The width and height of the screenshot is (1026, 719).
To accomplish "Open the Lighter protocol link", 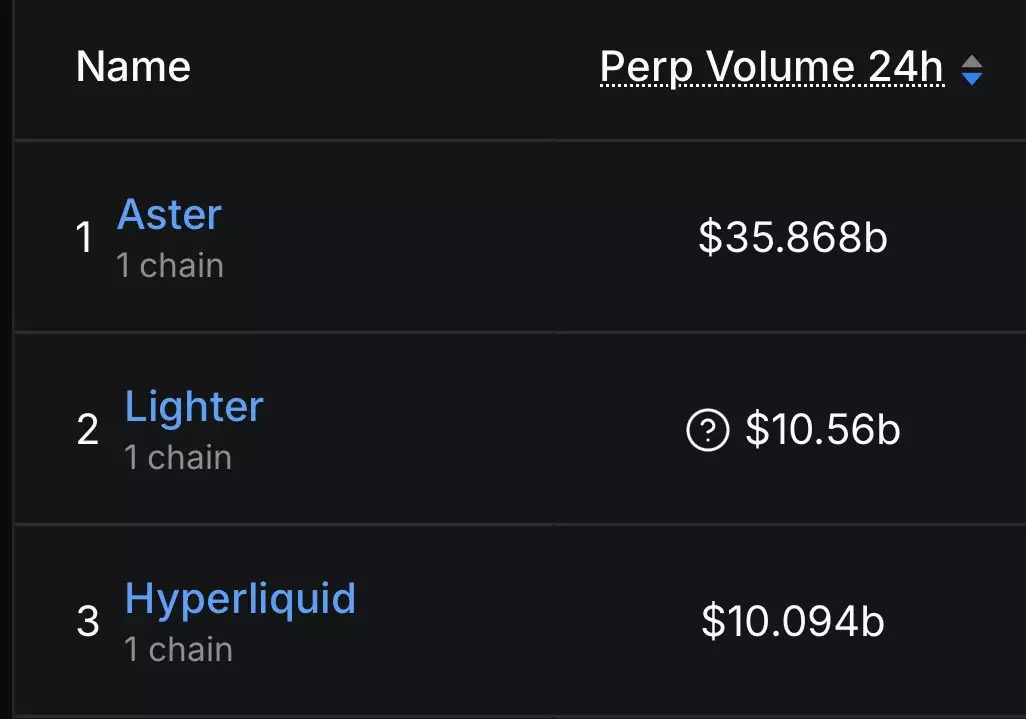I will 194,407.
